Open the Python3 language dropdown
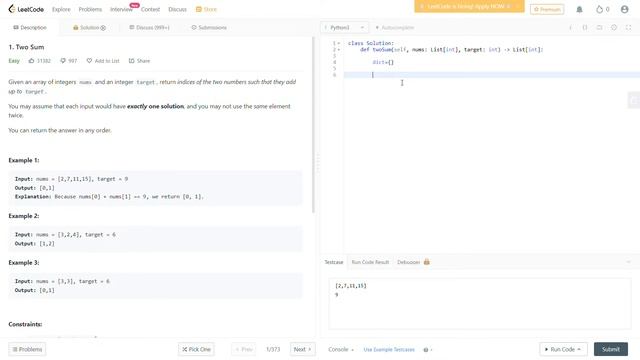 click(344, 27)
